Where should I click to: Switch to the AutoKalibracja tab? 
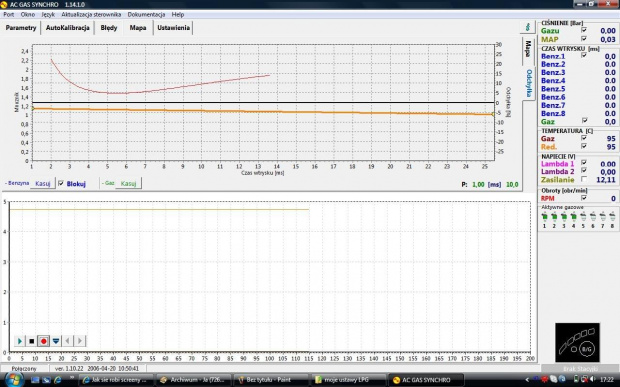click(68, 28)
